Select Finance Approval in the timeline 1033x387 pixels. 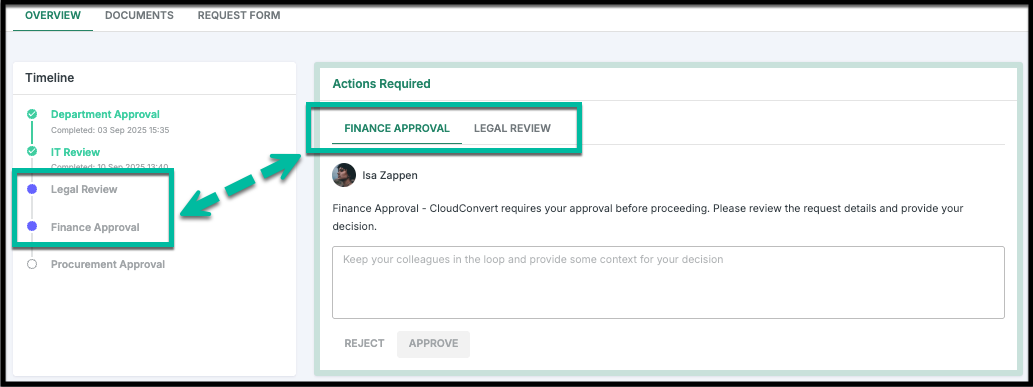click(95, 227)
